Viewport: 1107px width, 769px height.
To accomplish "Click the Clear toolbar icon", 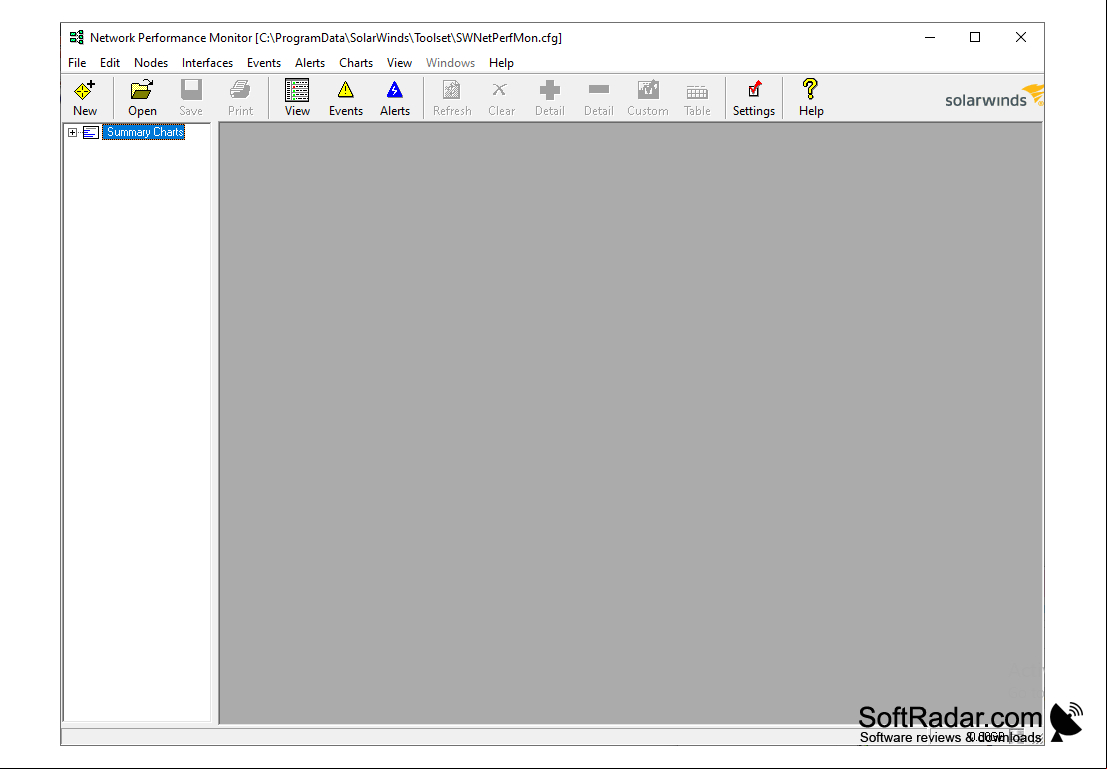I will [500, 90].
